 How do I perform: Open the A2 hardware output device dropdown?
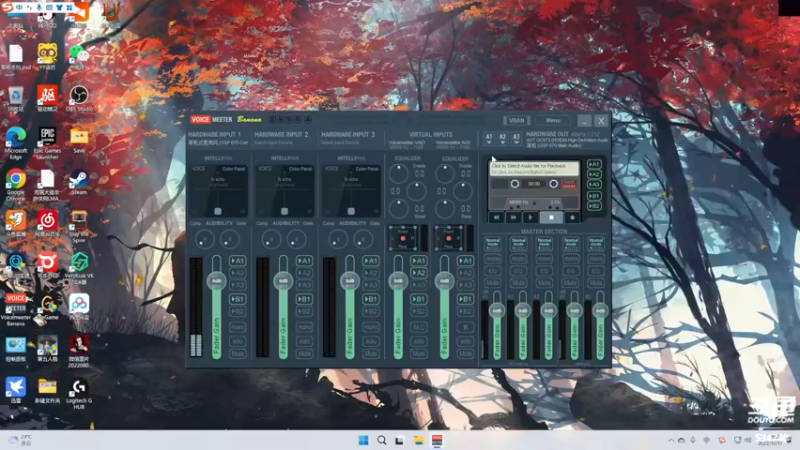(x=503, y=139)
